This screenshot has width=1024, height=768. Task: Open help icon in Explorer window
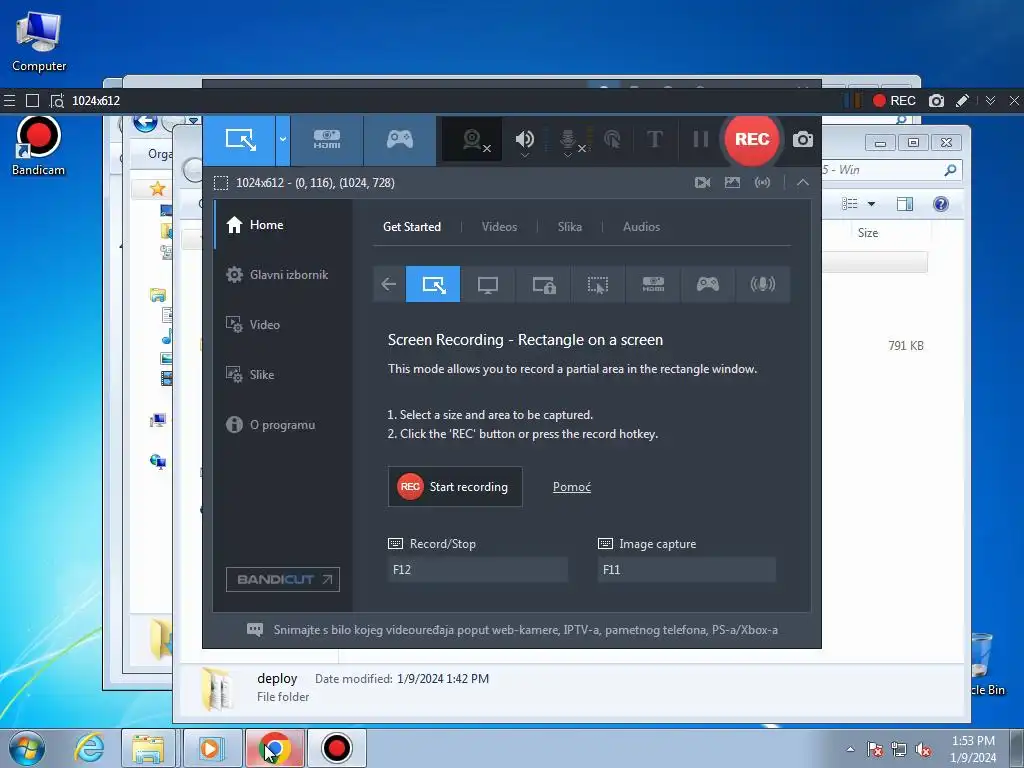(x=940, y=204)
